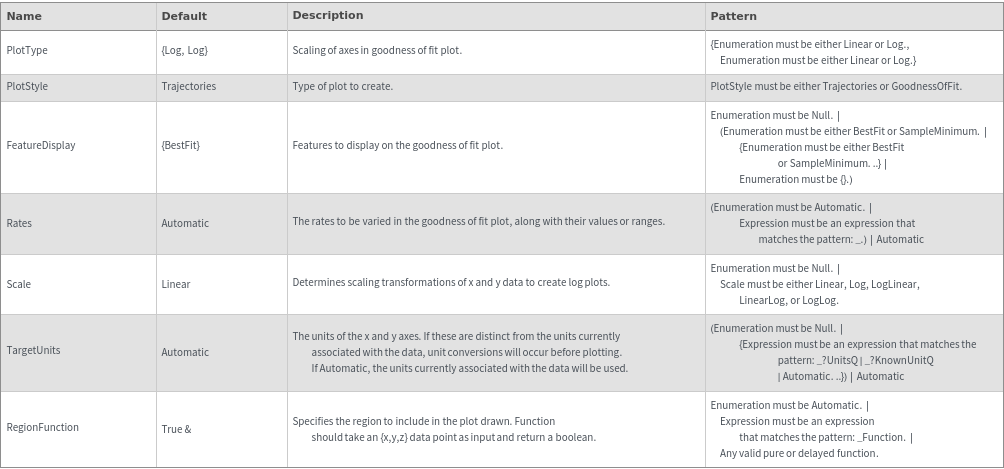Select the Scale option name
This screenshot has height=469, width=1004.
coord(19,284)
